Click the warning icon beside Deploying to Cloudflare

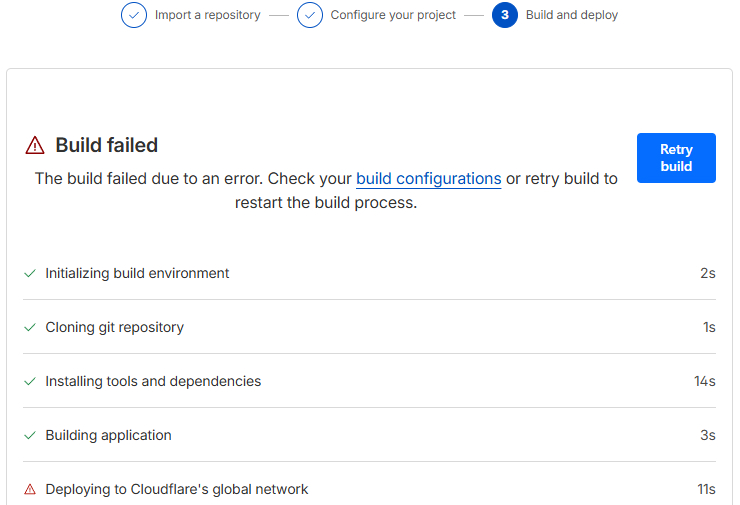(30, 489)
